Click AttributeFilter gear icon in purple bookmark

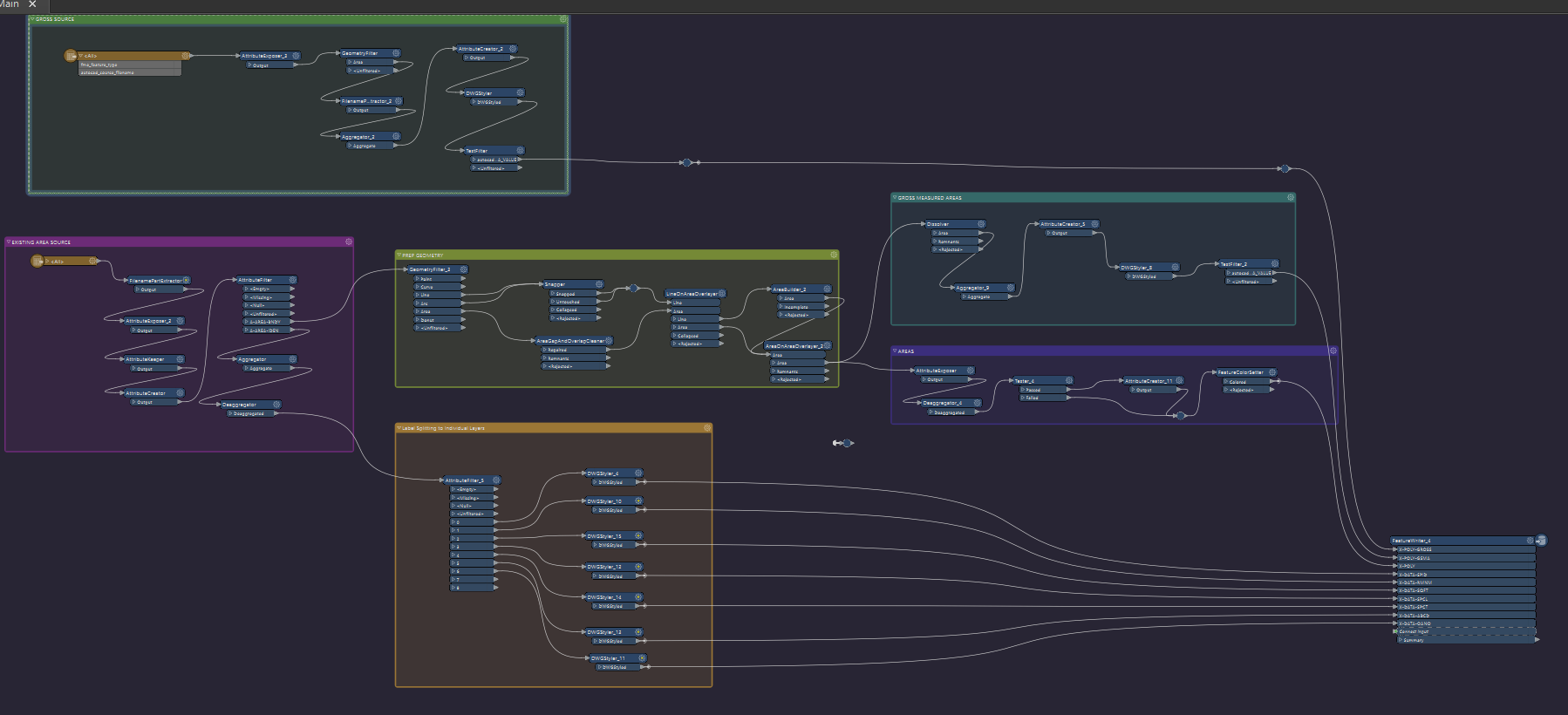[x=292, y=280]
